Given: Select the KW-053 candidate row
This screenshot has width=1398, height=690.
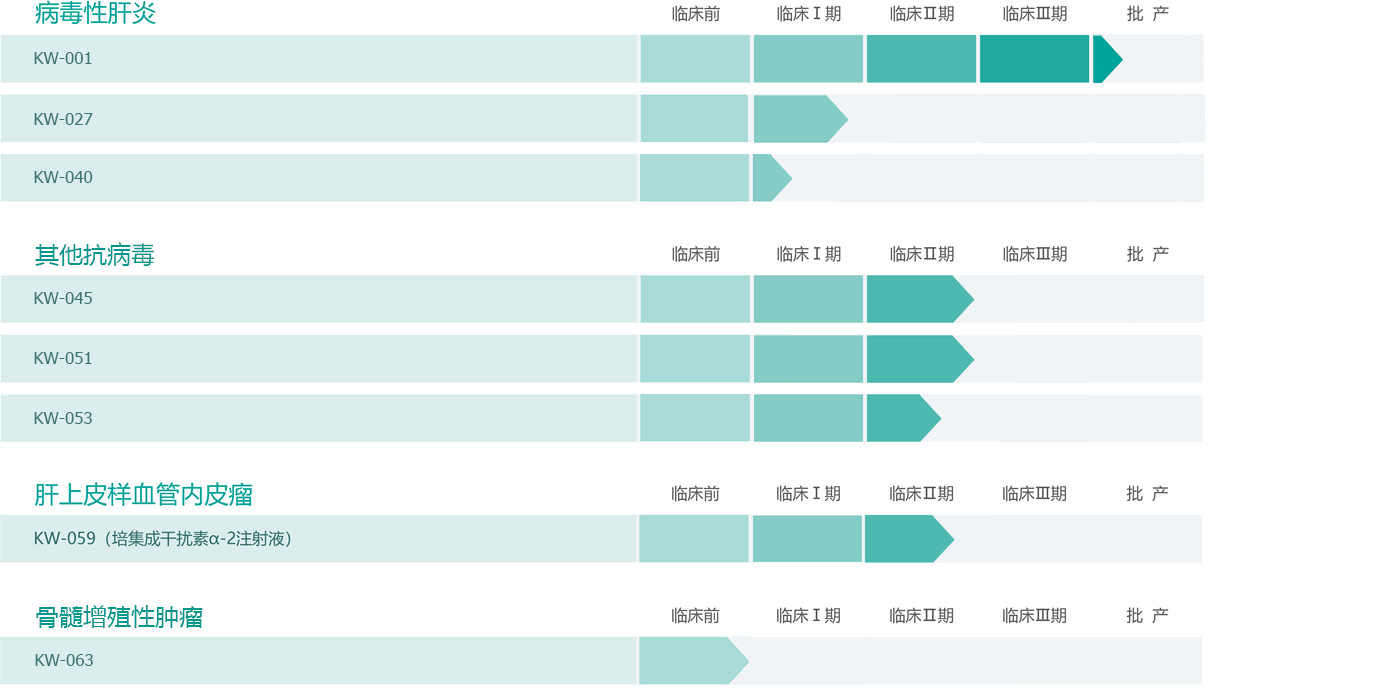Looking at the screenshot, I should (63, 418).
